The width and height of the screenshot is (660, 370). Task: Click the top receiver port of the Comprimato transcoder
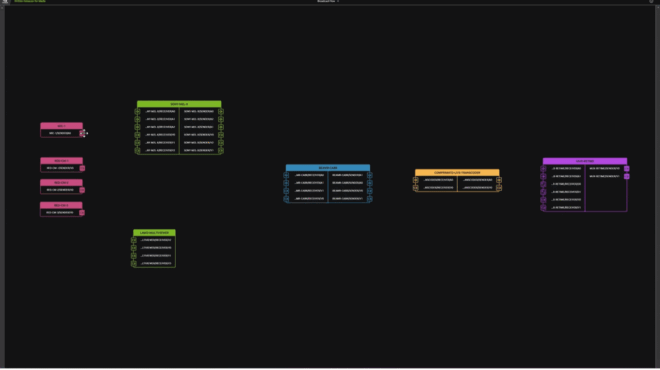pyautogui.click(x=415, y=180)
